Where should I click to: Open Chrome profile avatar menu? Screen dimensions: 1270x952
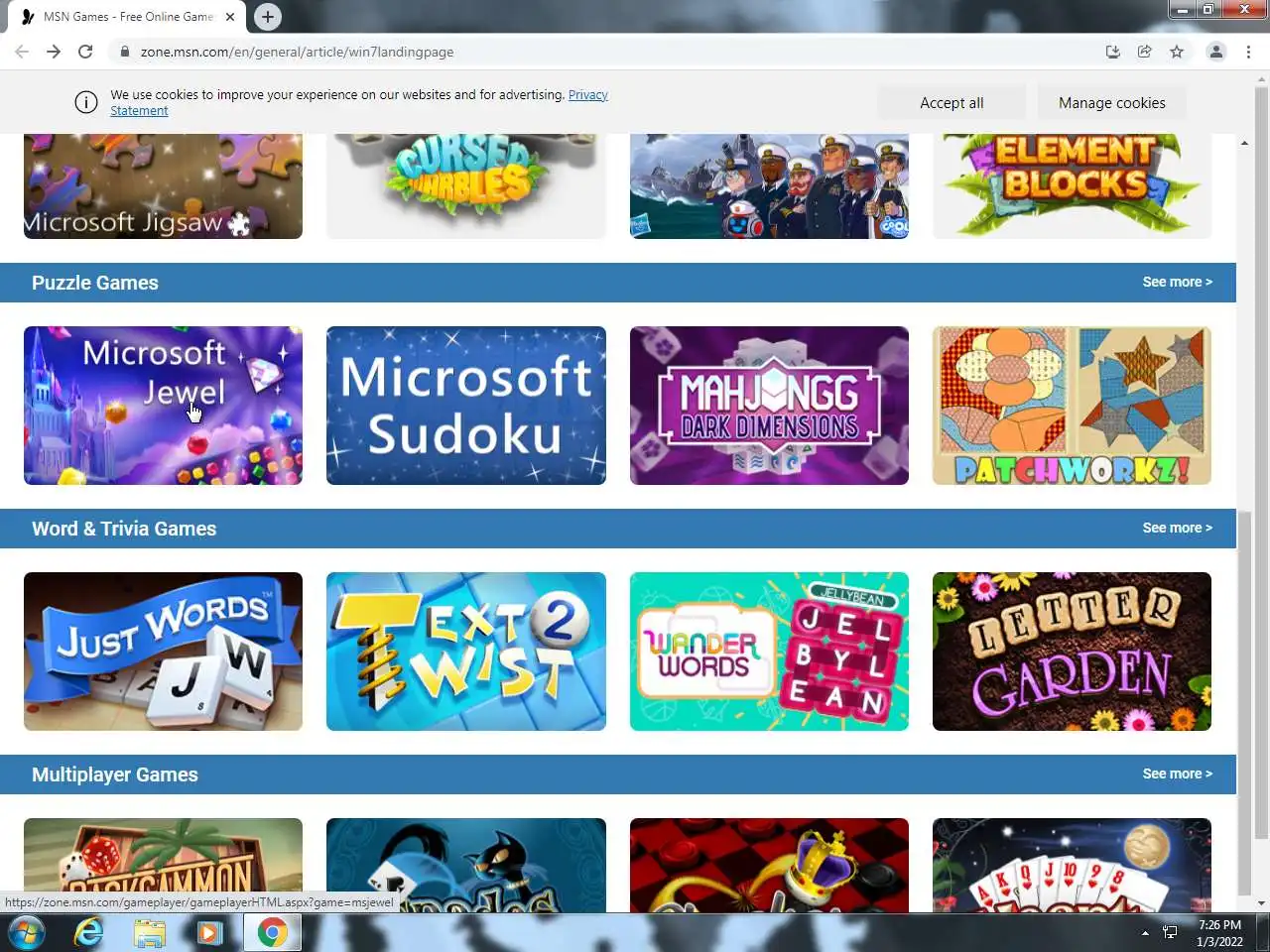[1215, 52]
